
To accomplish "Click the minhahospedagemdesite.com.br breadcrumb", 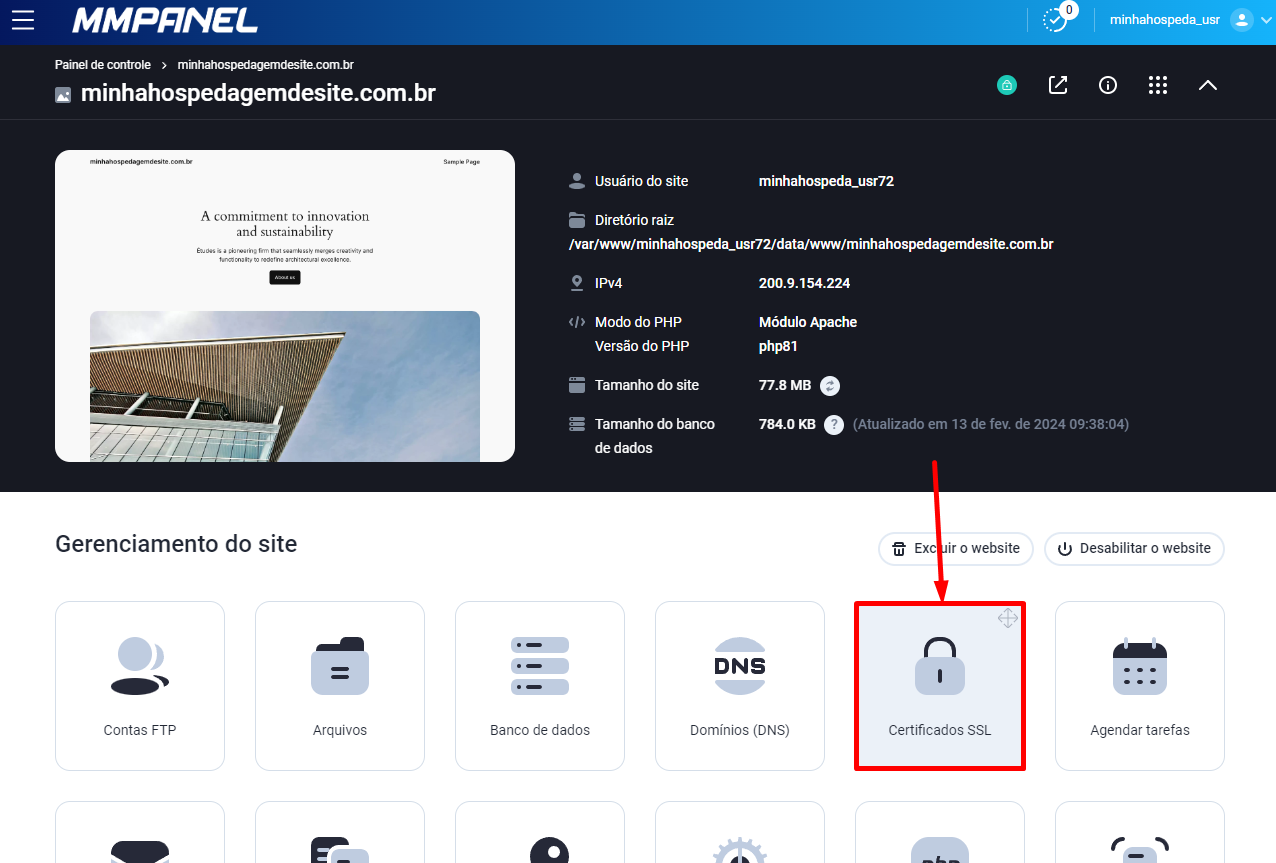I will 266,65.
